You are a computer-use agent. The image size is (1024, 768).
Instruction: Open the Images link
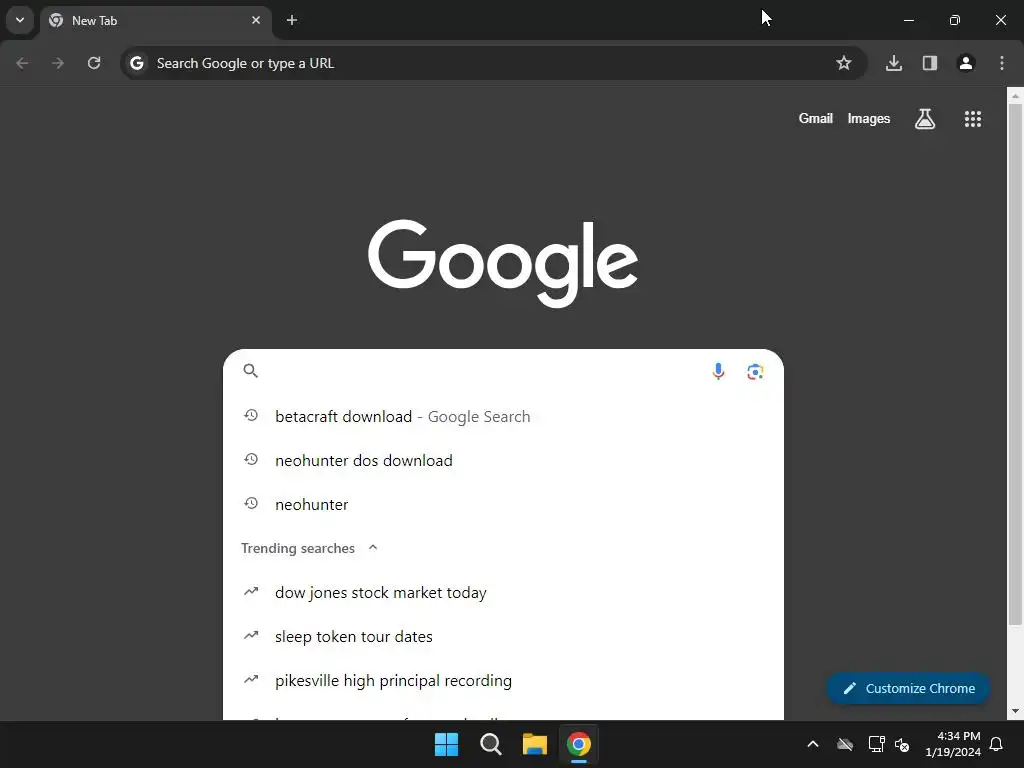pyautogui.click(x=869, y=119)
